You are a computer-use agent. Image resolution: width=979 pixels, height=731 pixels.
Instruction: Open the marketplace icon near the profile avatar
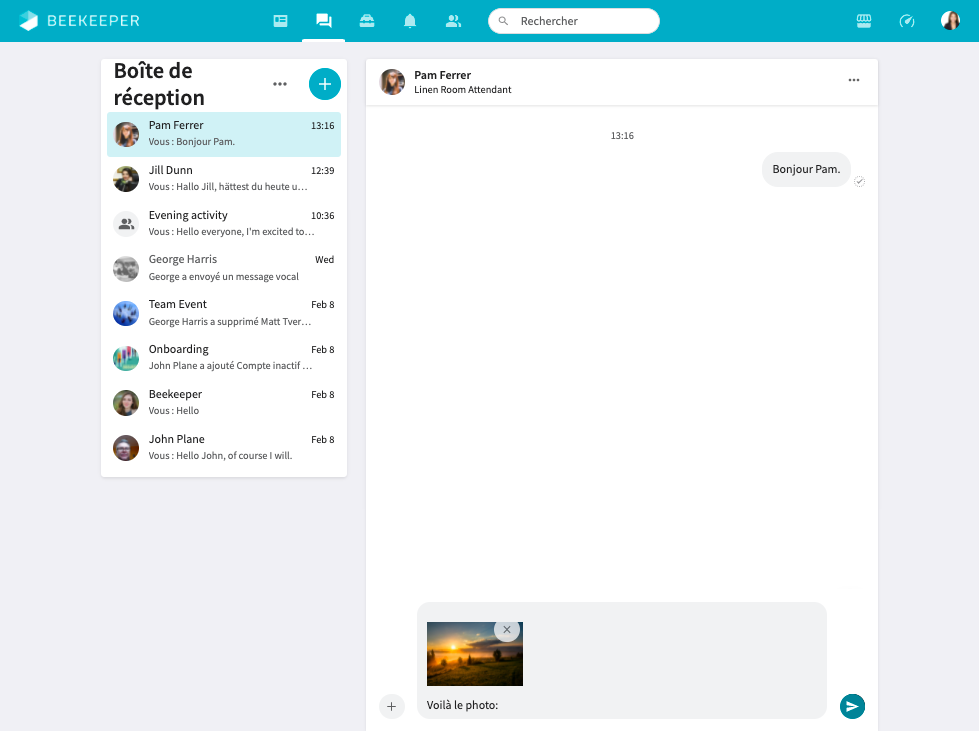coord(862,20)
